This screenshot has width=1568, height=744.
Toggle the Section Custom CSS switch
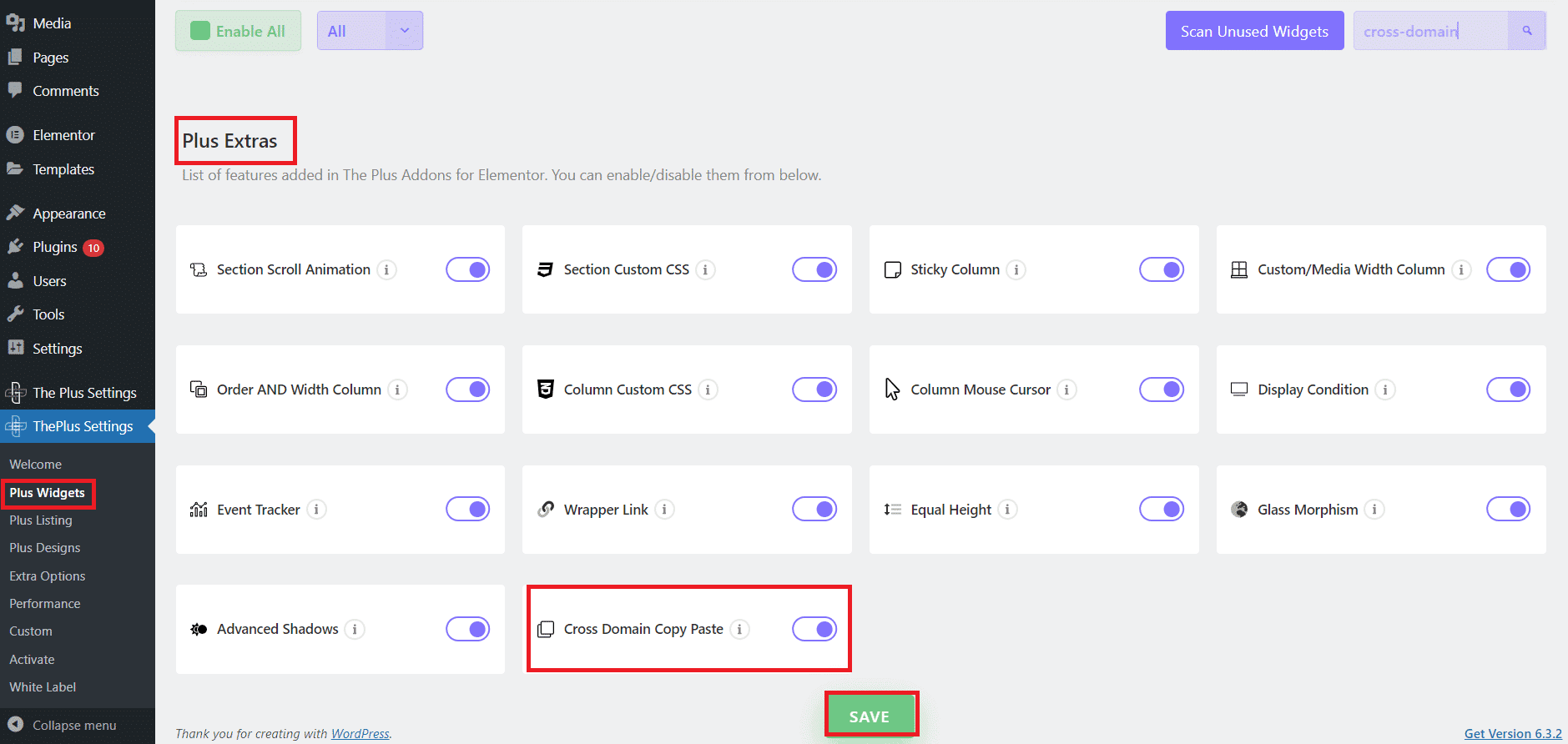tap(814, 269)
